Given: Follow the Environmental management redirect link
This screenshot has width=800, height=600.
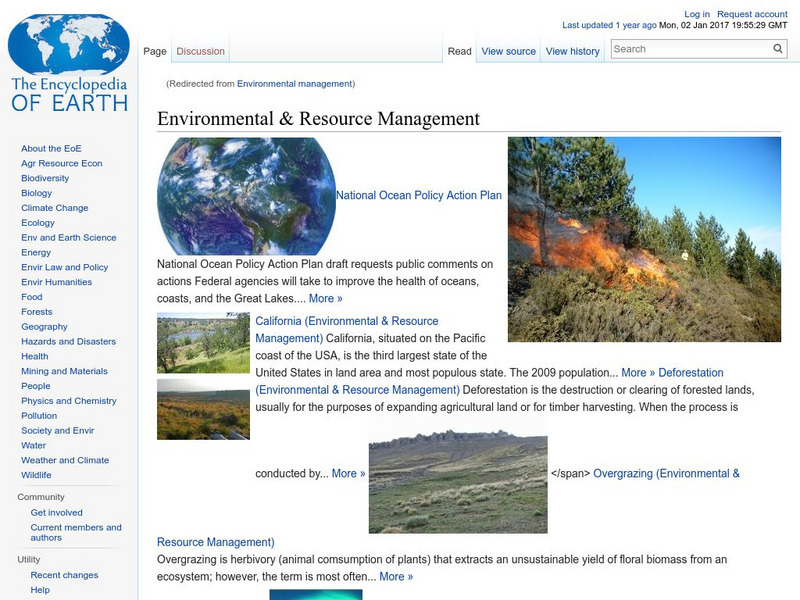Looking at the screenshot, I should 294,84.
